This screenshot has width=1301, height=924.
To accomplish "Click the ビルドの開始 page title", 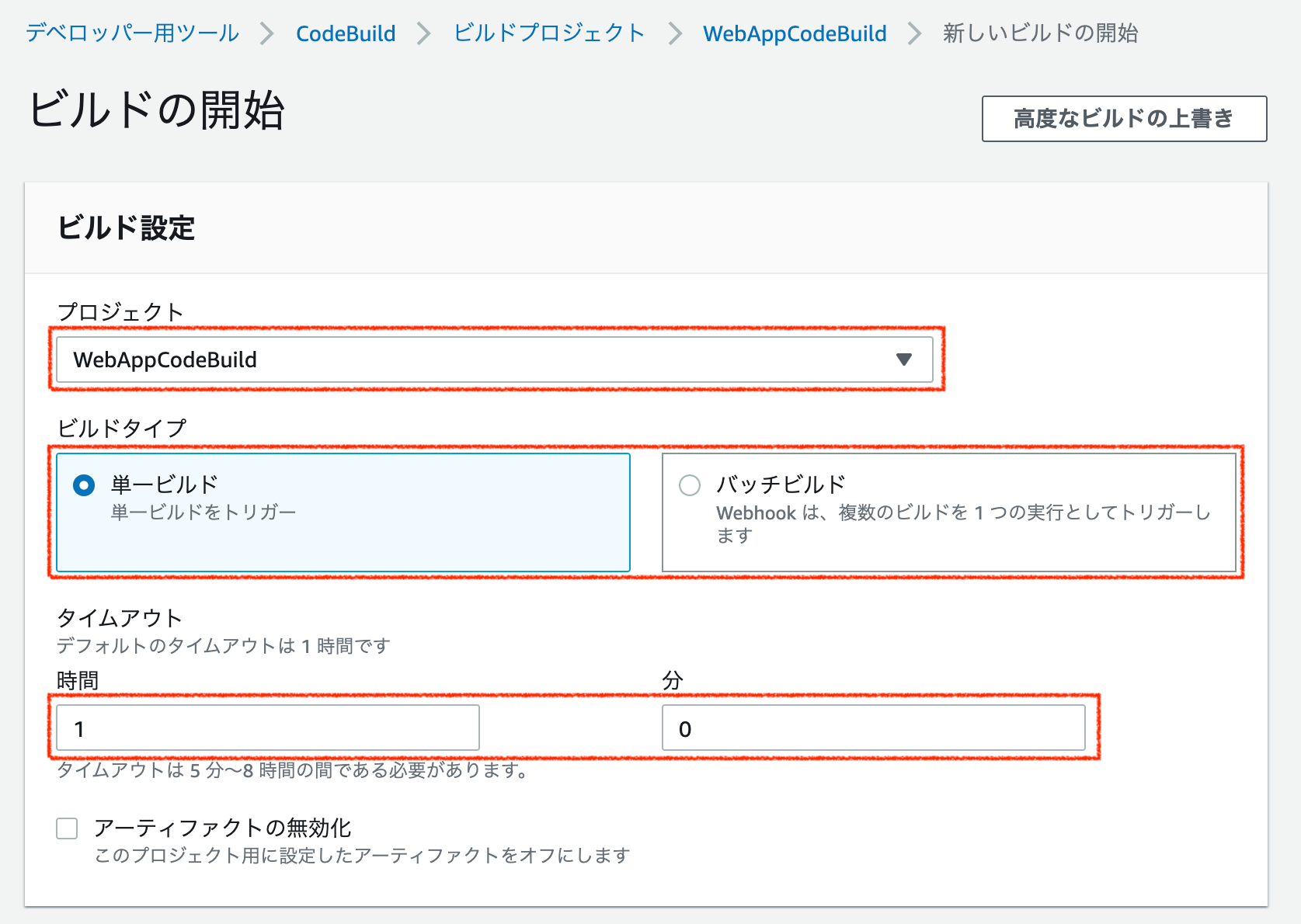I will pyautogui.click(x=157, y=109).
